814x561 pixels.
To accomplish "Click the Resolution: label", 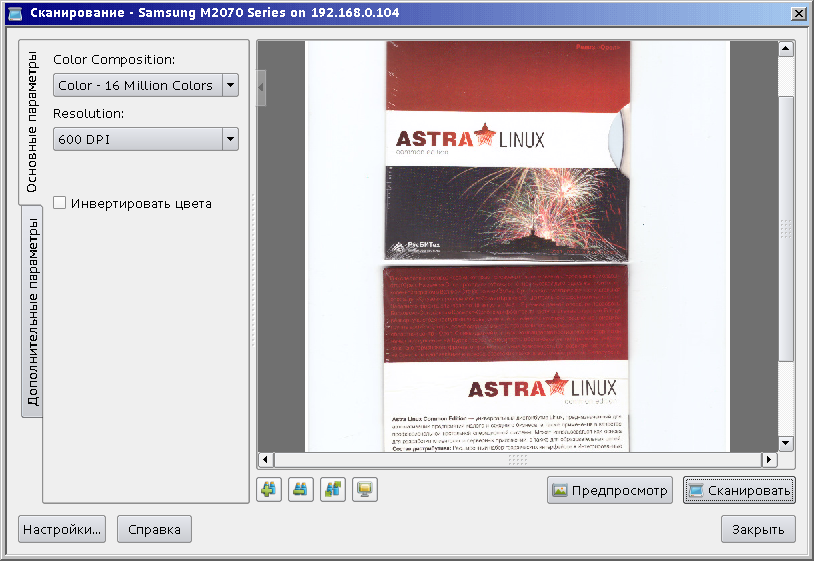I will [x=89, y=114].
